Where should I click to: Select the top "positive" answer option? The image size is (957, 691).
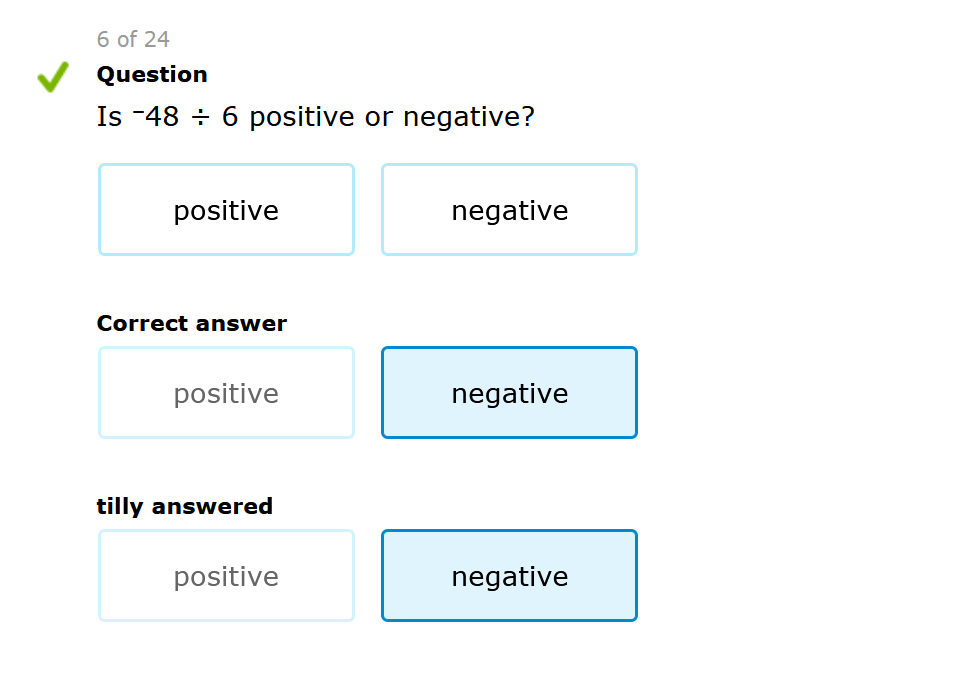point(226,210)
